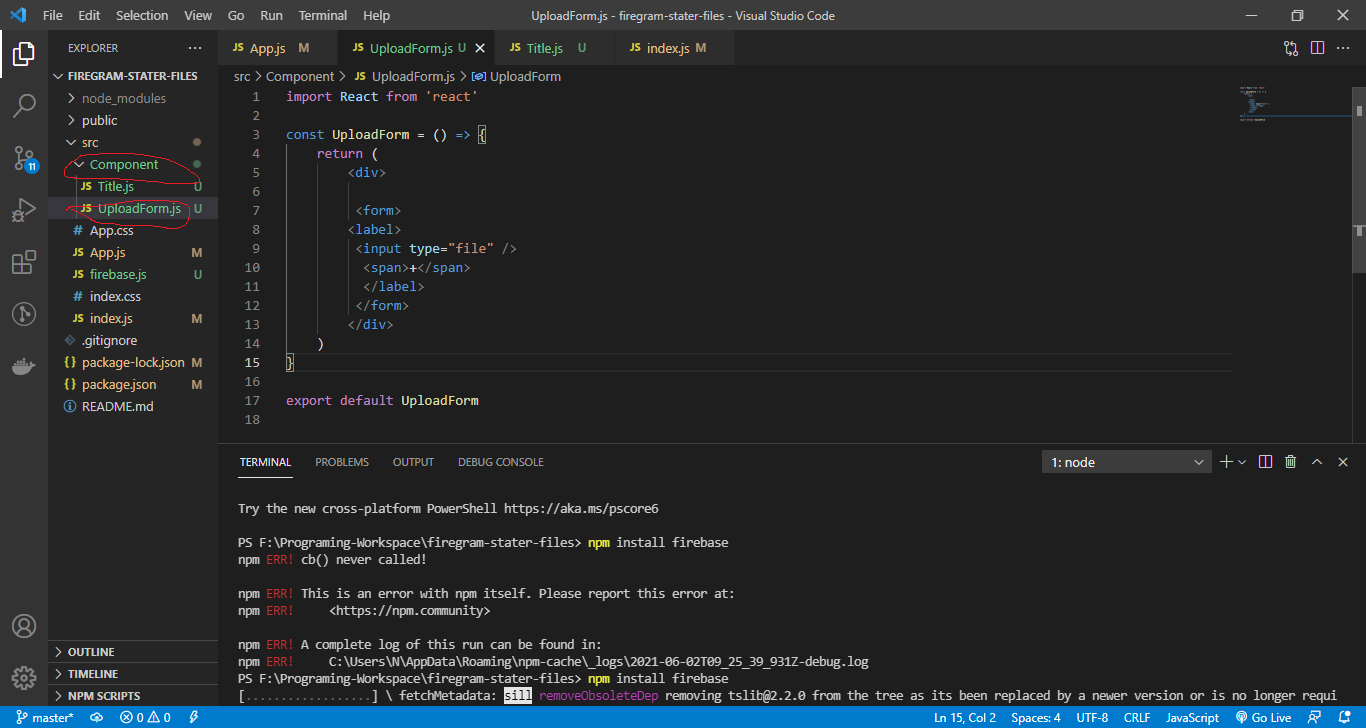1366x728 pixels.
Task: Kill the terminal using trash icon
Action: pyautogui.click(x=1291, y=462)
